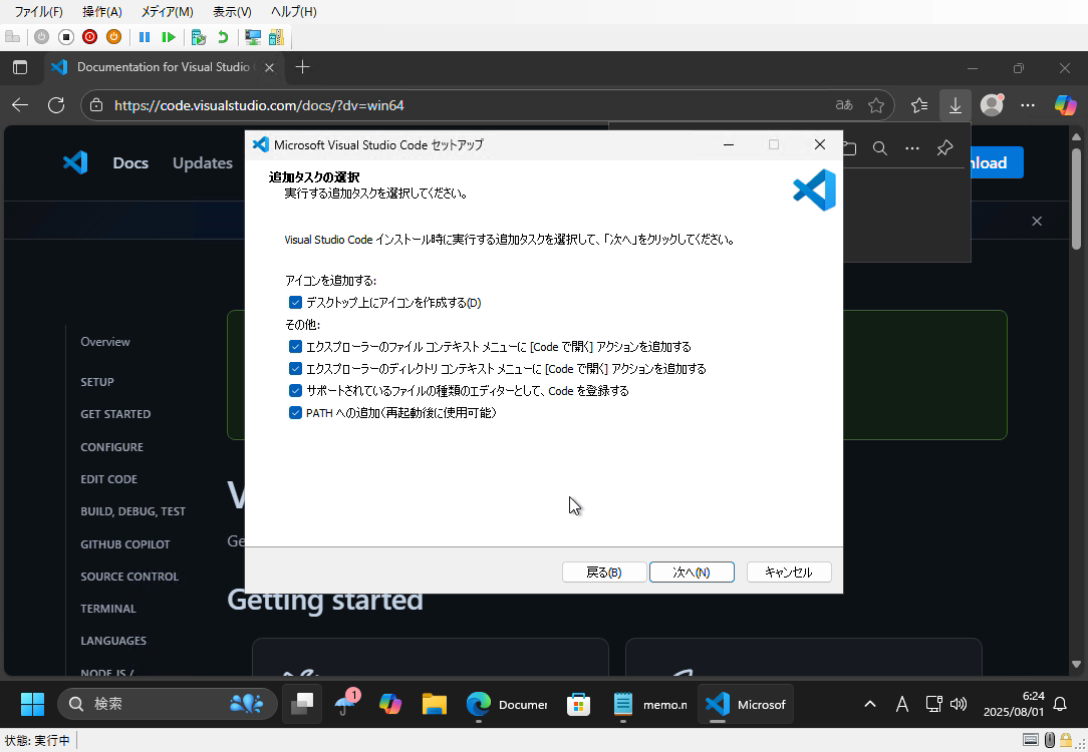
Task: Toggle the add to PATH checkbox
Action: click(x=296, y=413)
